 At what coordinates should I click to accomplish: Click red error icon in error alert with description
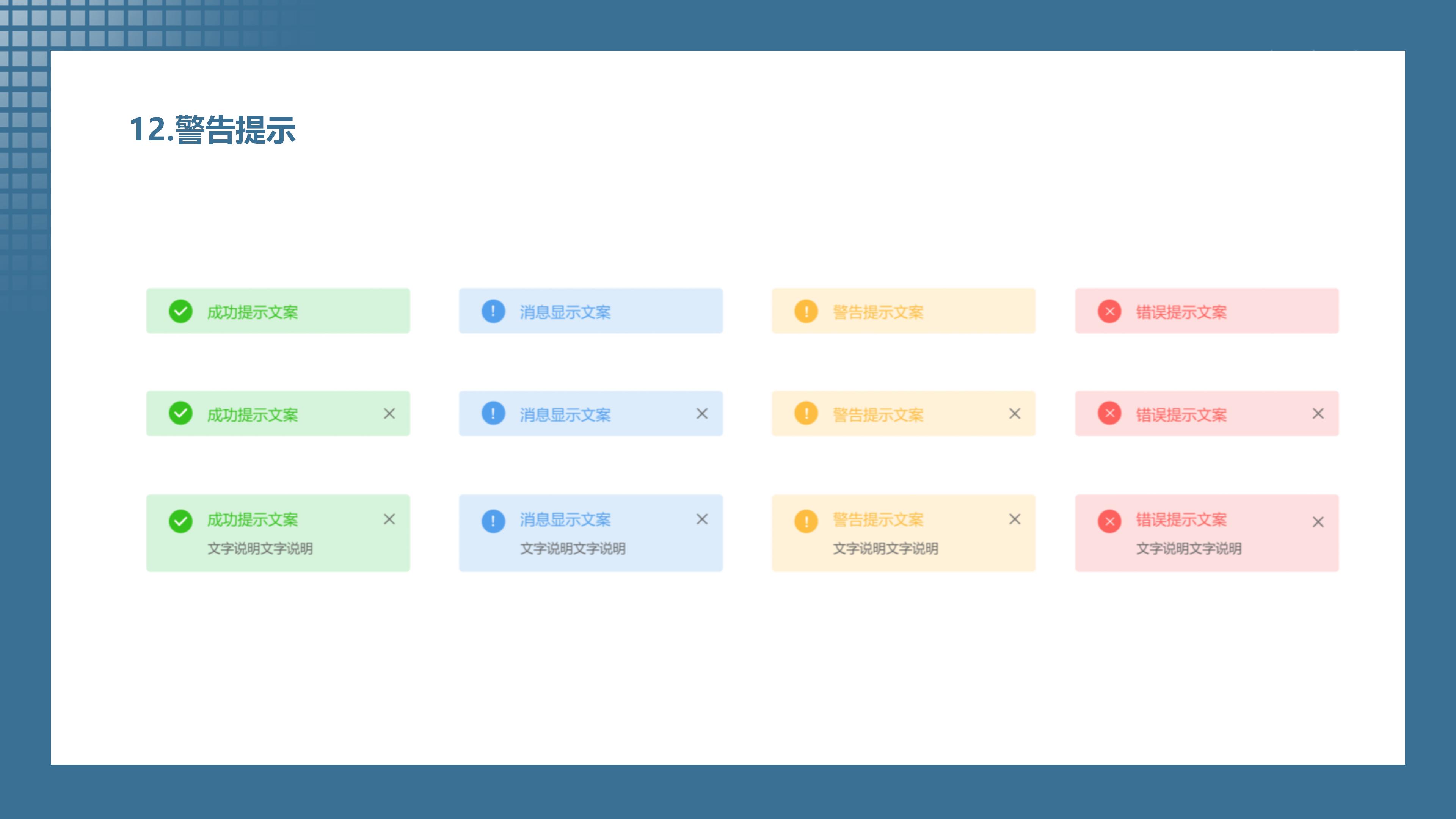point(1109,521)
